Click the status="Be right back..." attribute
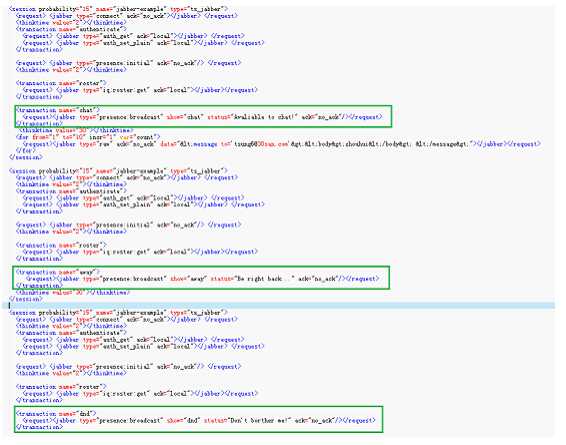The width and height of the screenshot is (566, 445). [x=253, y=279]
